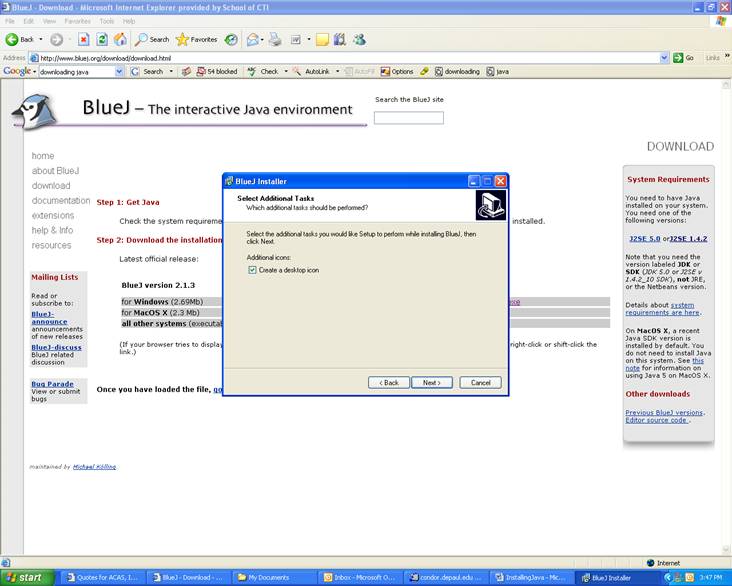Open the J2SE 1.4.2 link
Image resolution: width=732 pixels, height=586 pixels.
coord(689,239)
